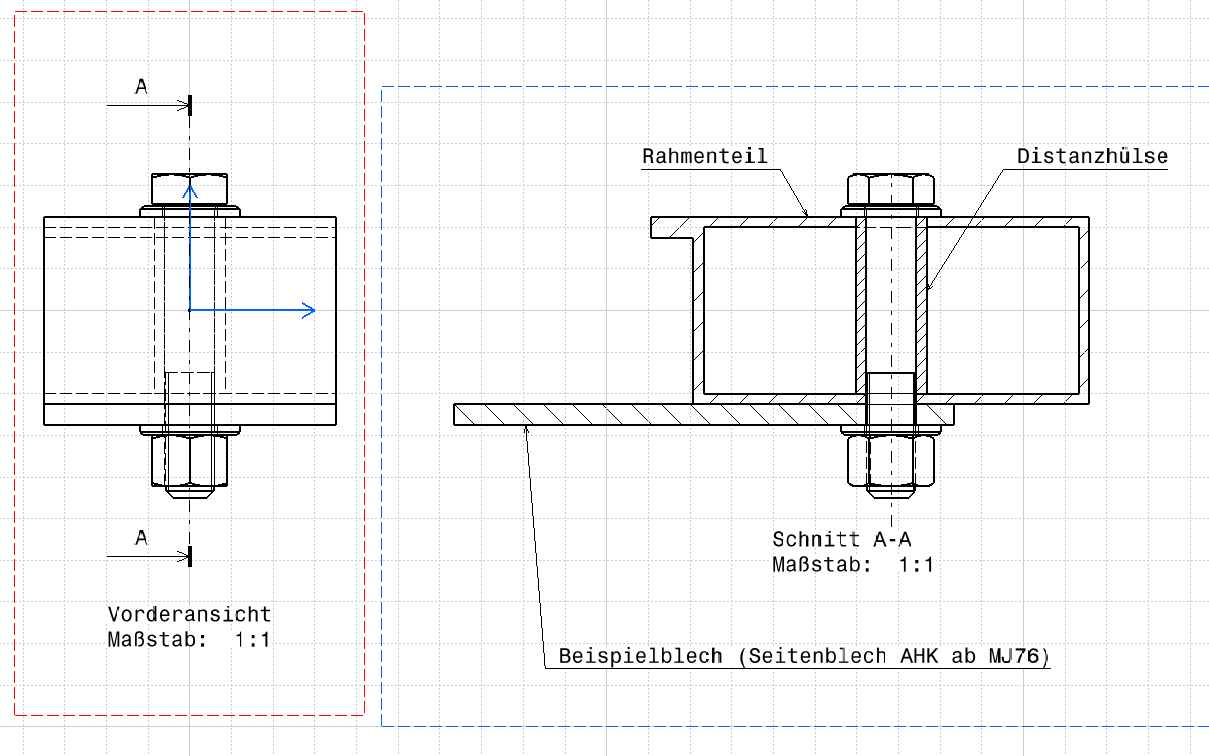The height and width of the screenshot is (756, 1209).
Task: Select the Rahmenteil annotation text
Action: (704, 157)
